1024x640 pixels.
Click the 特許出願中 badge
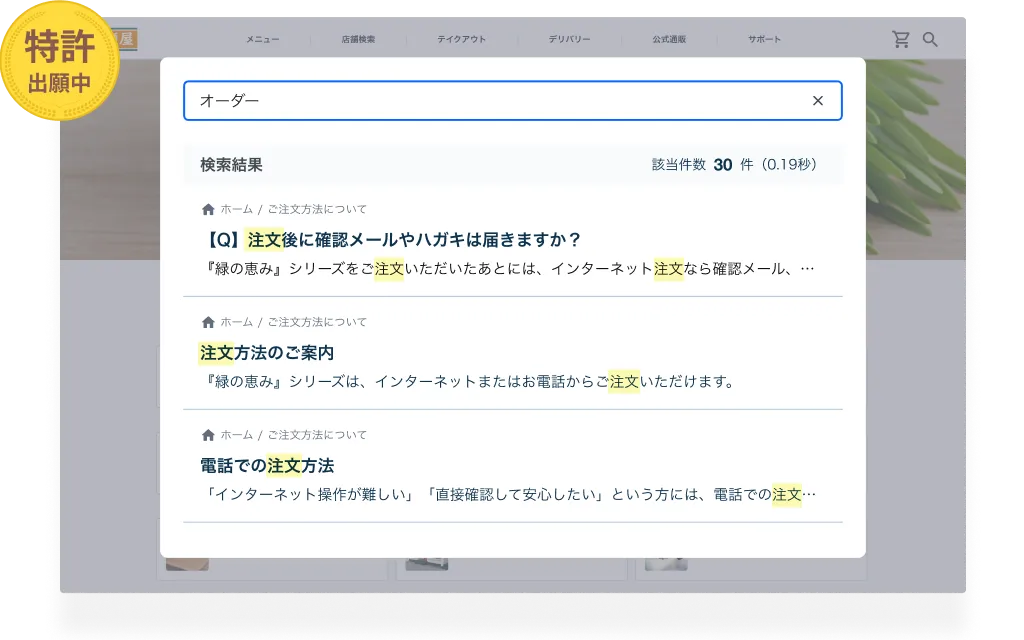click(62, 57)
